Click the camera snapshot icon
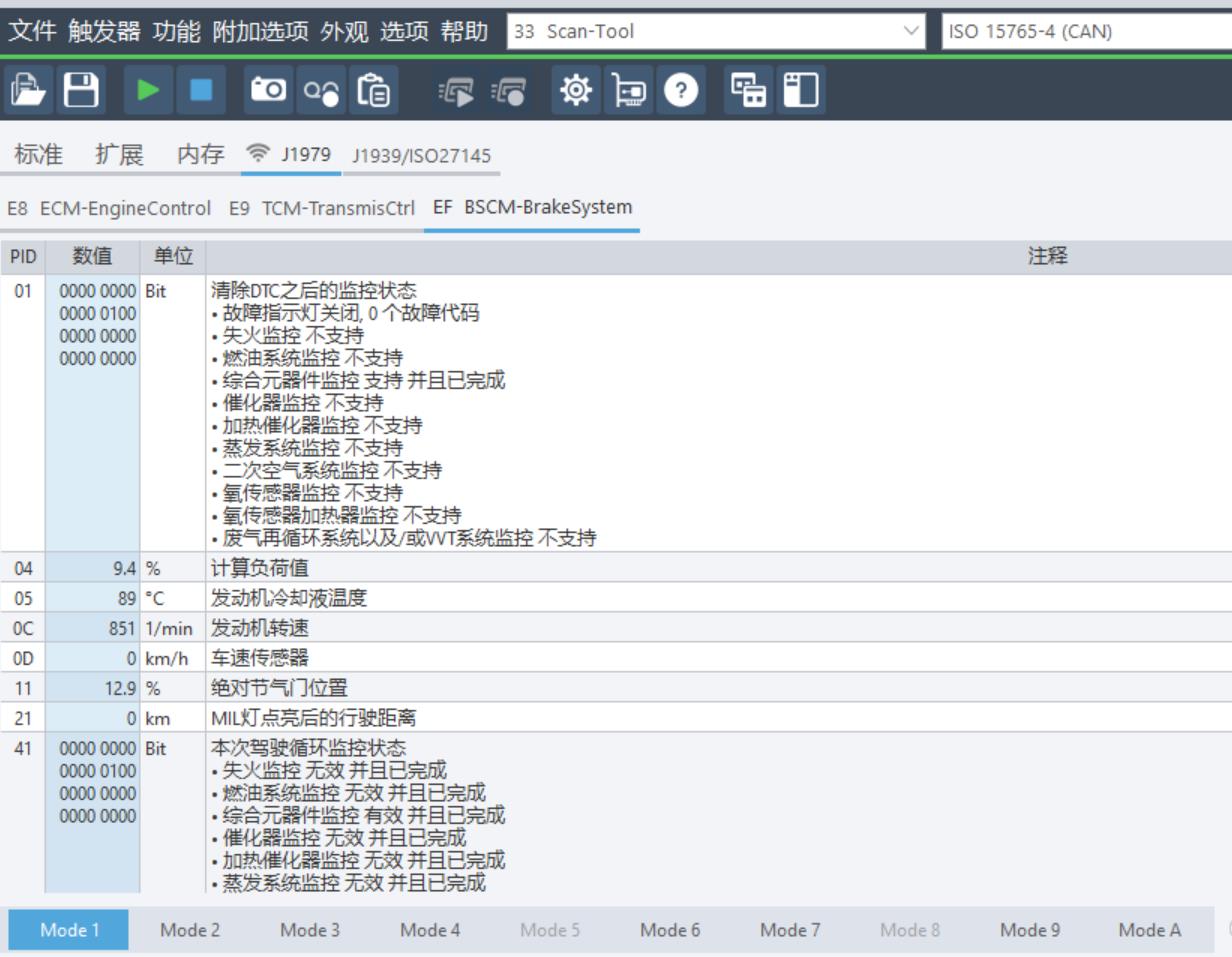This screenshot has width=1232, height=957. (268, 91)
